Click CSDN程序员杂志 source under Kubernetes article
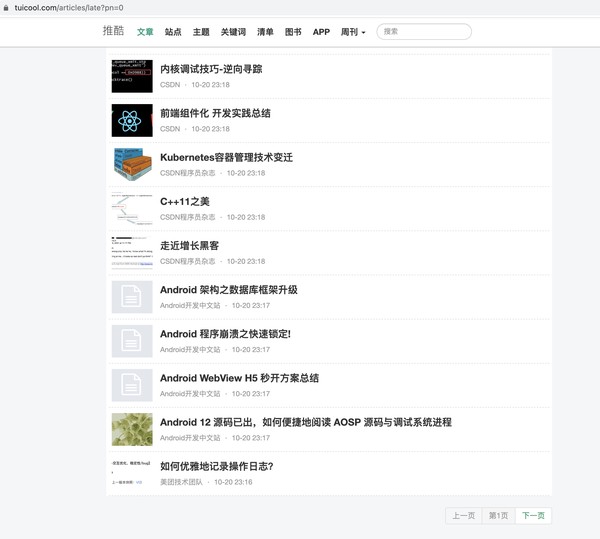The width and height of the screenshot is (600, 539). pos(188,173)
